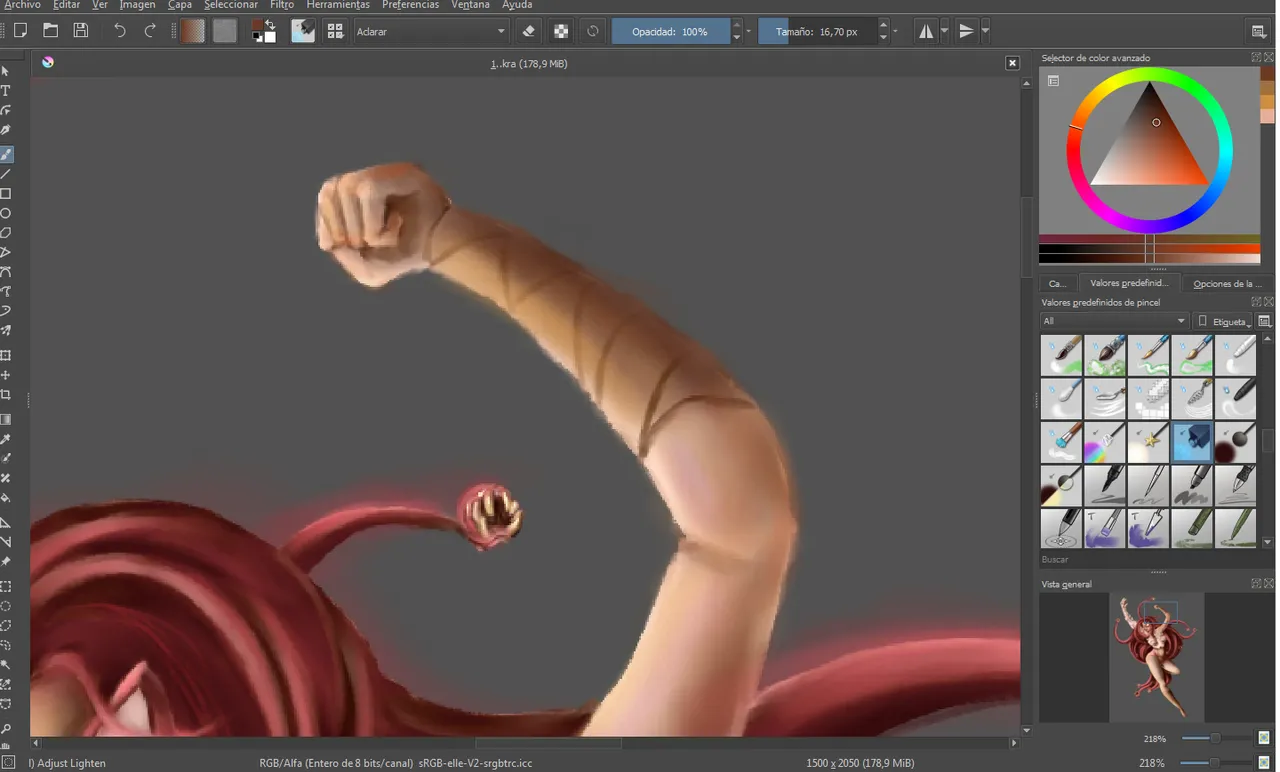Select the Calligraphy tool
This screenshot has width=1280, height=772.
[6, 130]
